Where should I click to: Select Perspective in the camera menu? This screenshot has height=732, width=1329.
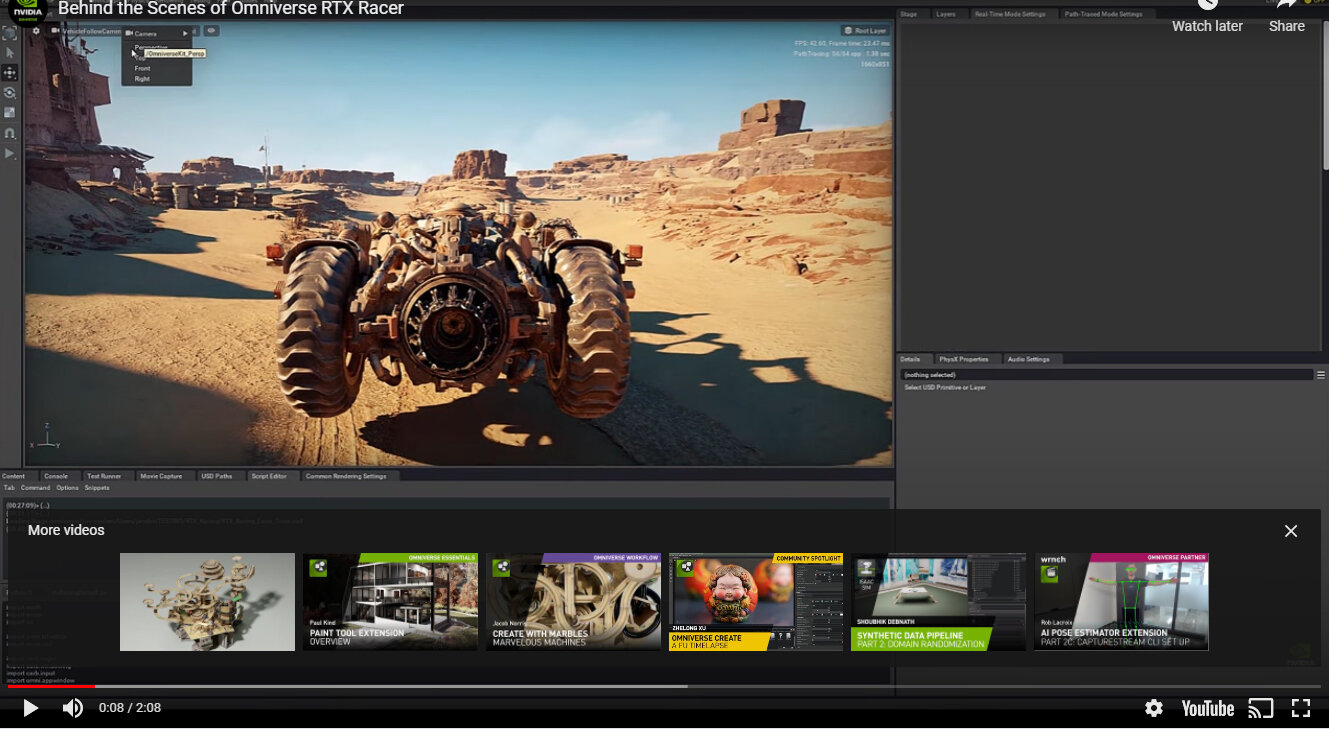151,47
